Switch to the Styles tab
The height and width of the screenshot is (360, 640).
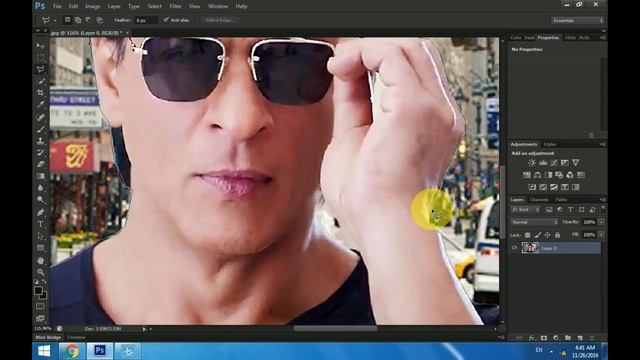coord(549,144)
